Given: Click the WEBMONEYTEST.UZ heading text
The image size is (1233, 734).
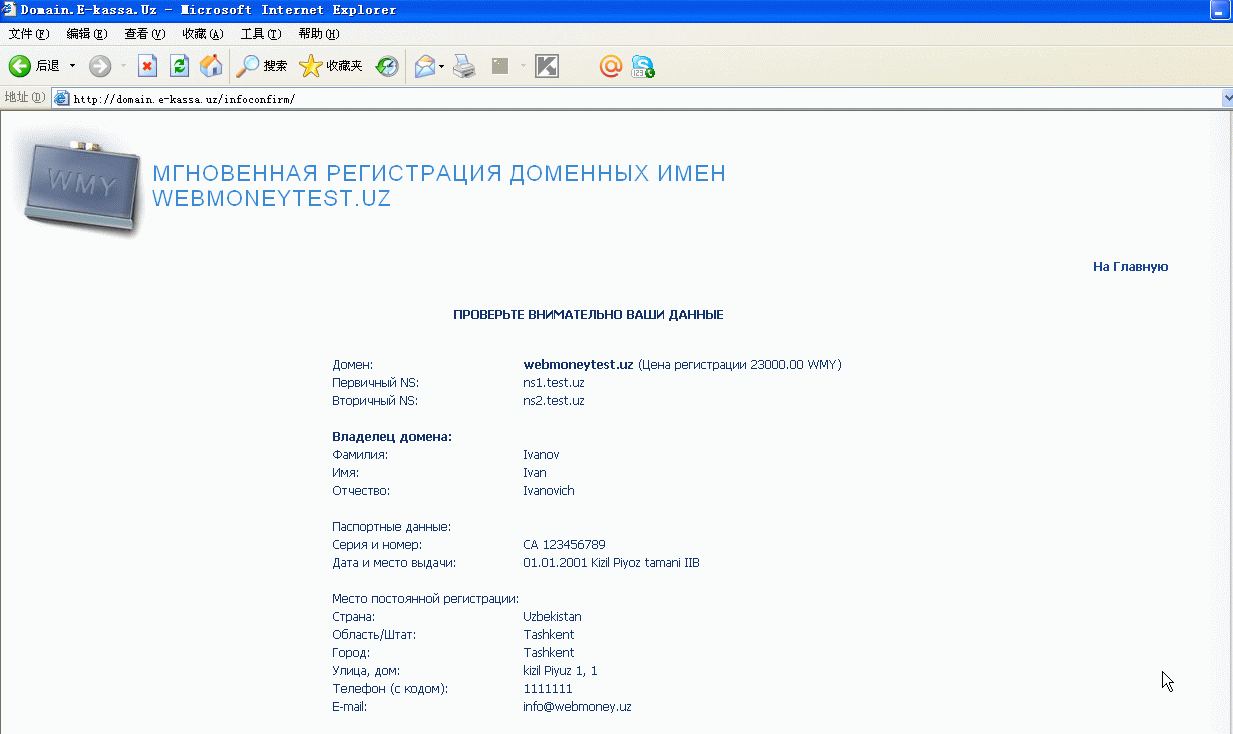Looking at the screenshot, I should click(x=271, y=199).
